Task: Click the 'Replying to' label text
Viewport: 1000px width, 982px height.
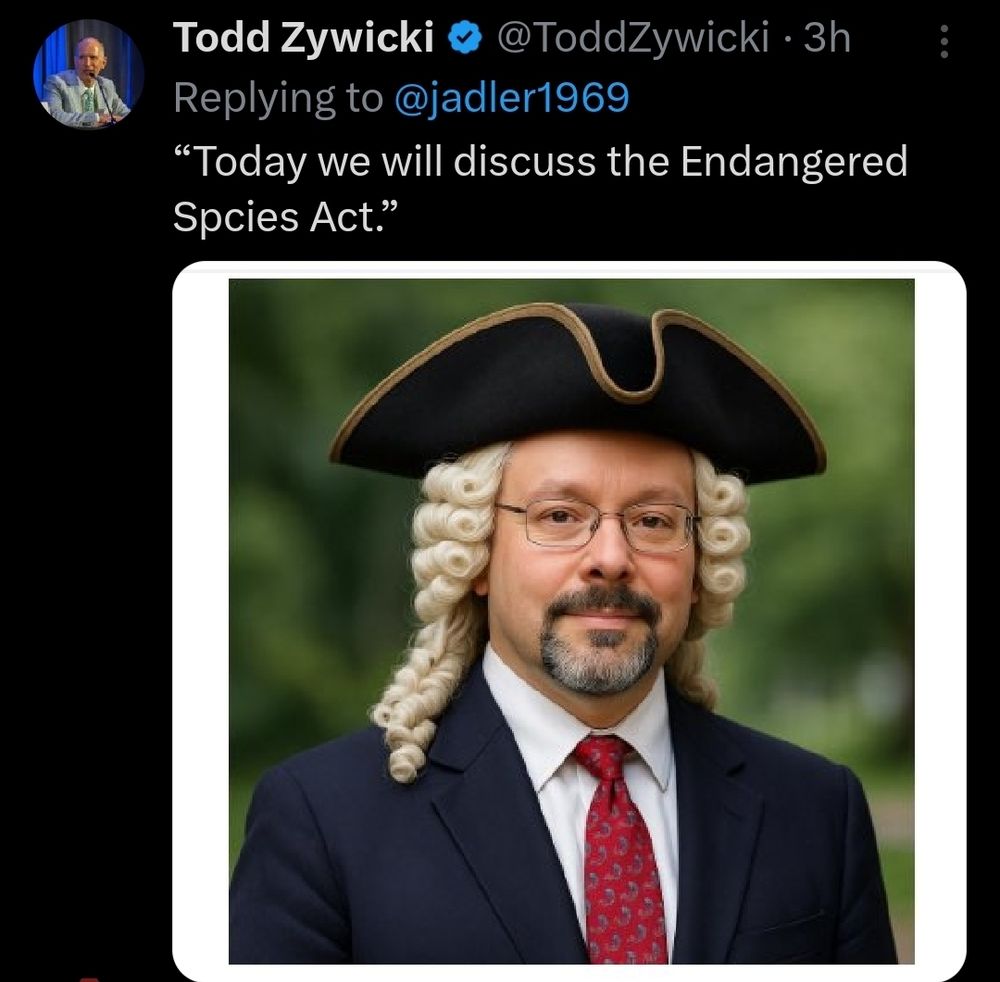Action: (x=278, y=99)
